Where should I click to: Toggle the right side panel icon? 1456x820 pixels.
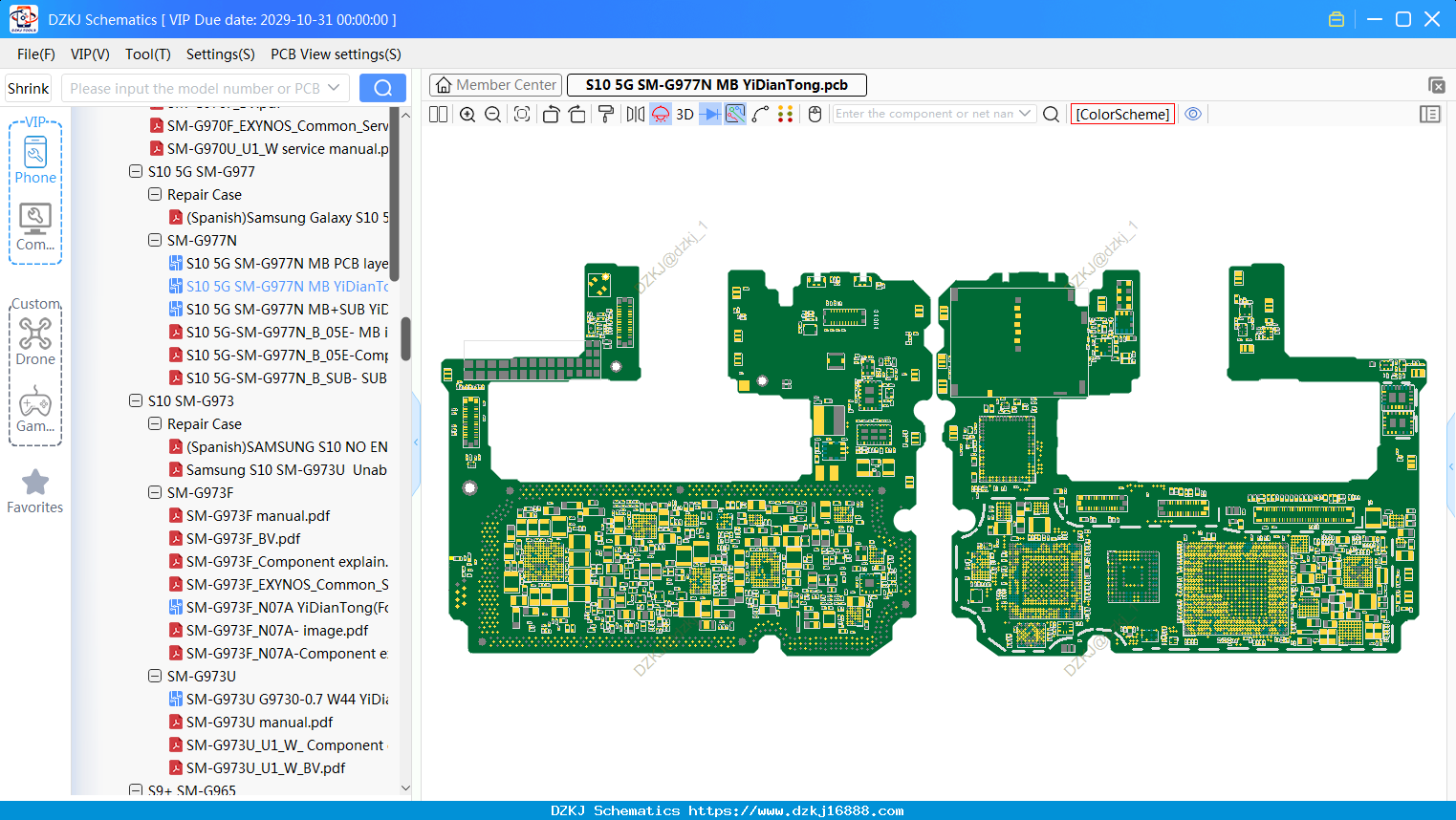1430,114
